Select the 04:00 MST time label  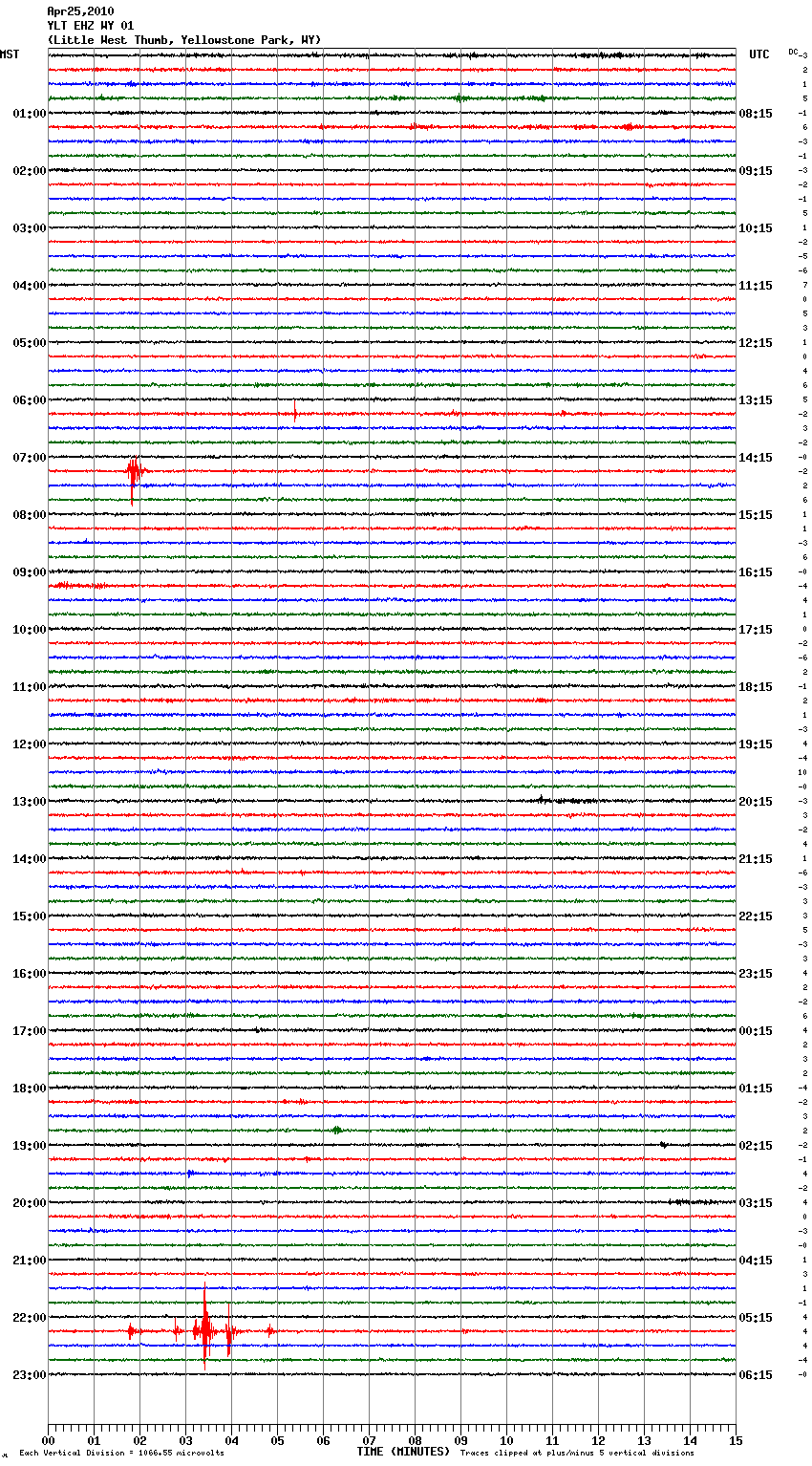30,286
